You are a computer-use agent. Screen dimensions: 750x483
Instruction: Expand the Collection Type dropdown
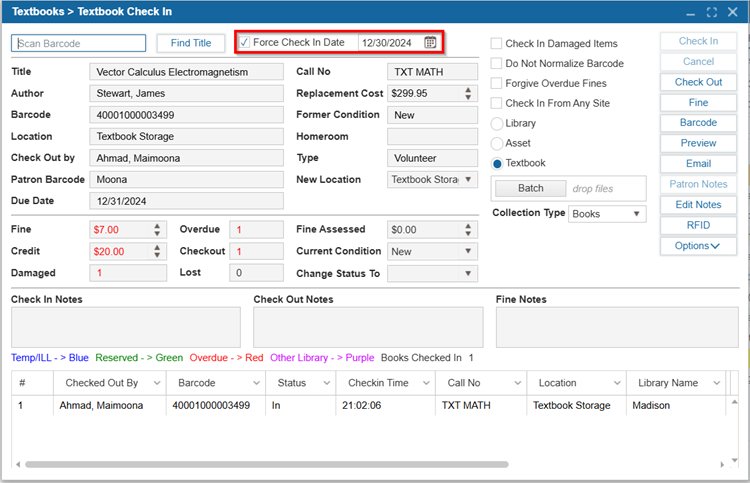[x=637, y=214]
